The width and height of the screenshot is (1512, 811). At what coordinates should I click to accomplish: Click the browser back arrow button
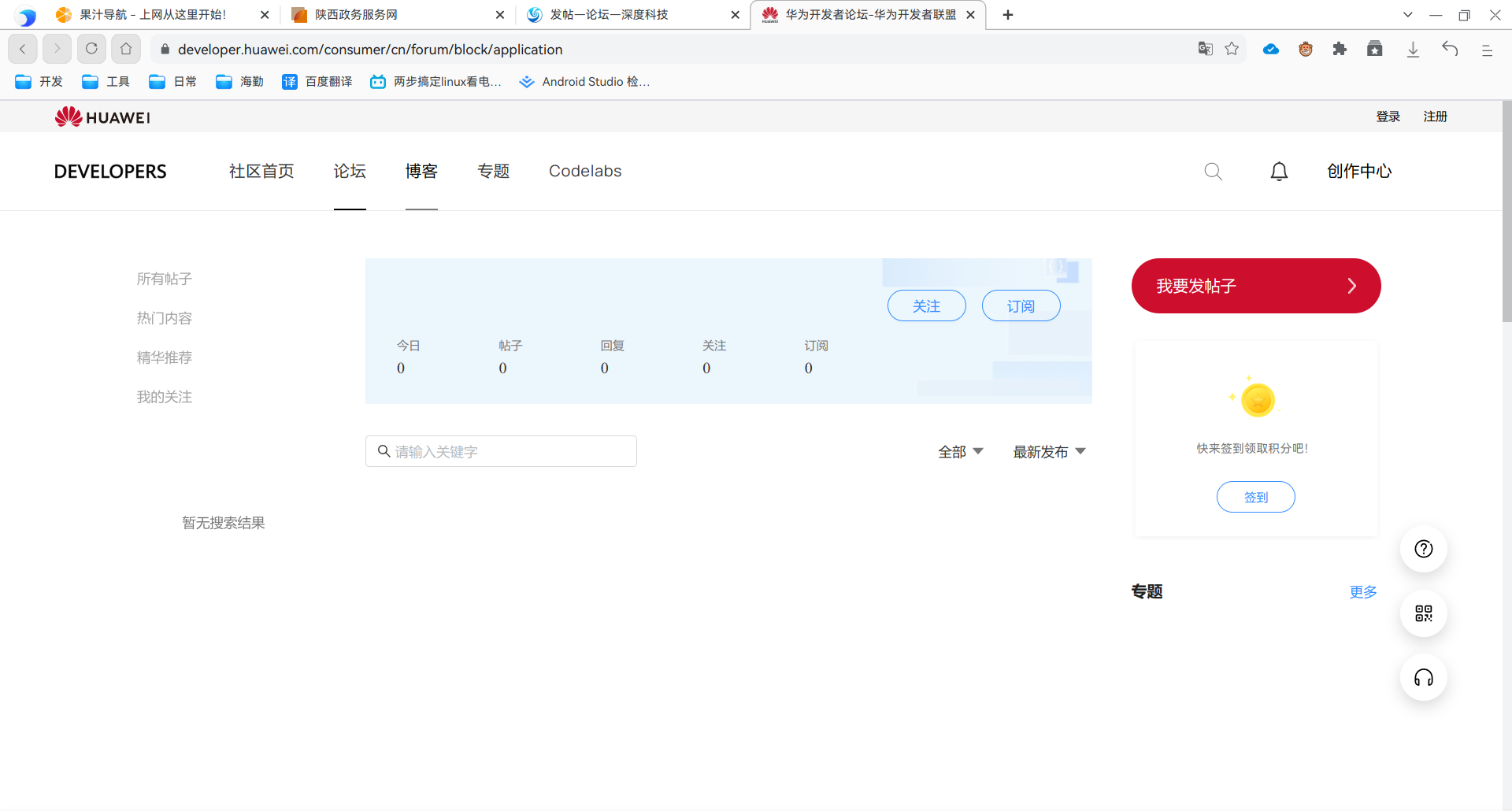23,49
